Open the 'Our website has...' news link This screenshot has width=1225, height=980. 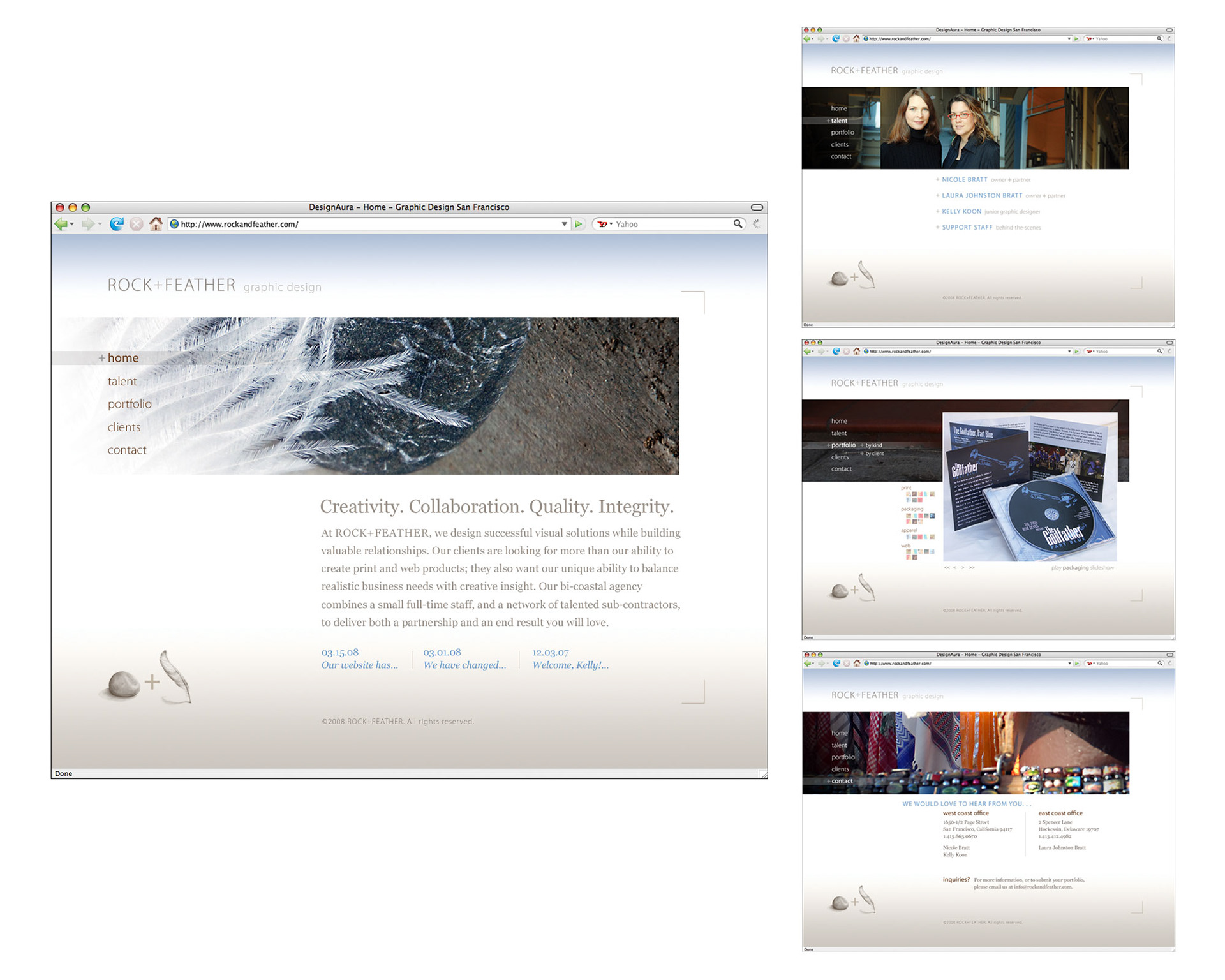[359, 665]
